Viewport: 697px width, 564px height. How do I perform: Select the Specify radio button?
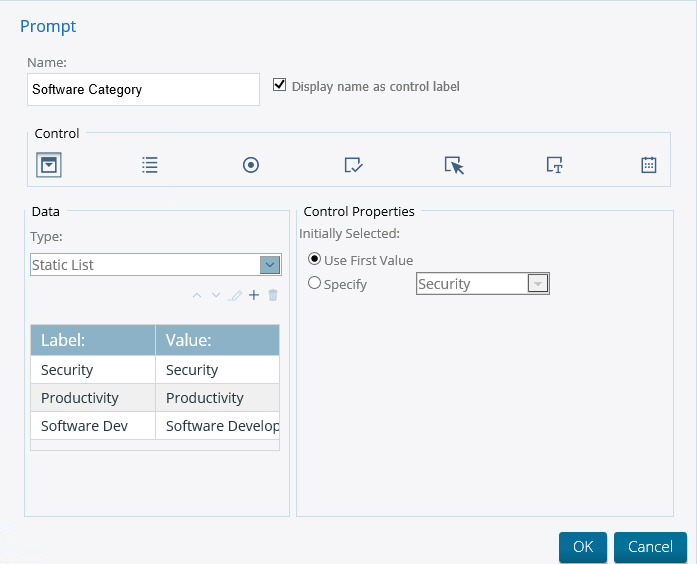[314, 283]
